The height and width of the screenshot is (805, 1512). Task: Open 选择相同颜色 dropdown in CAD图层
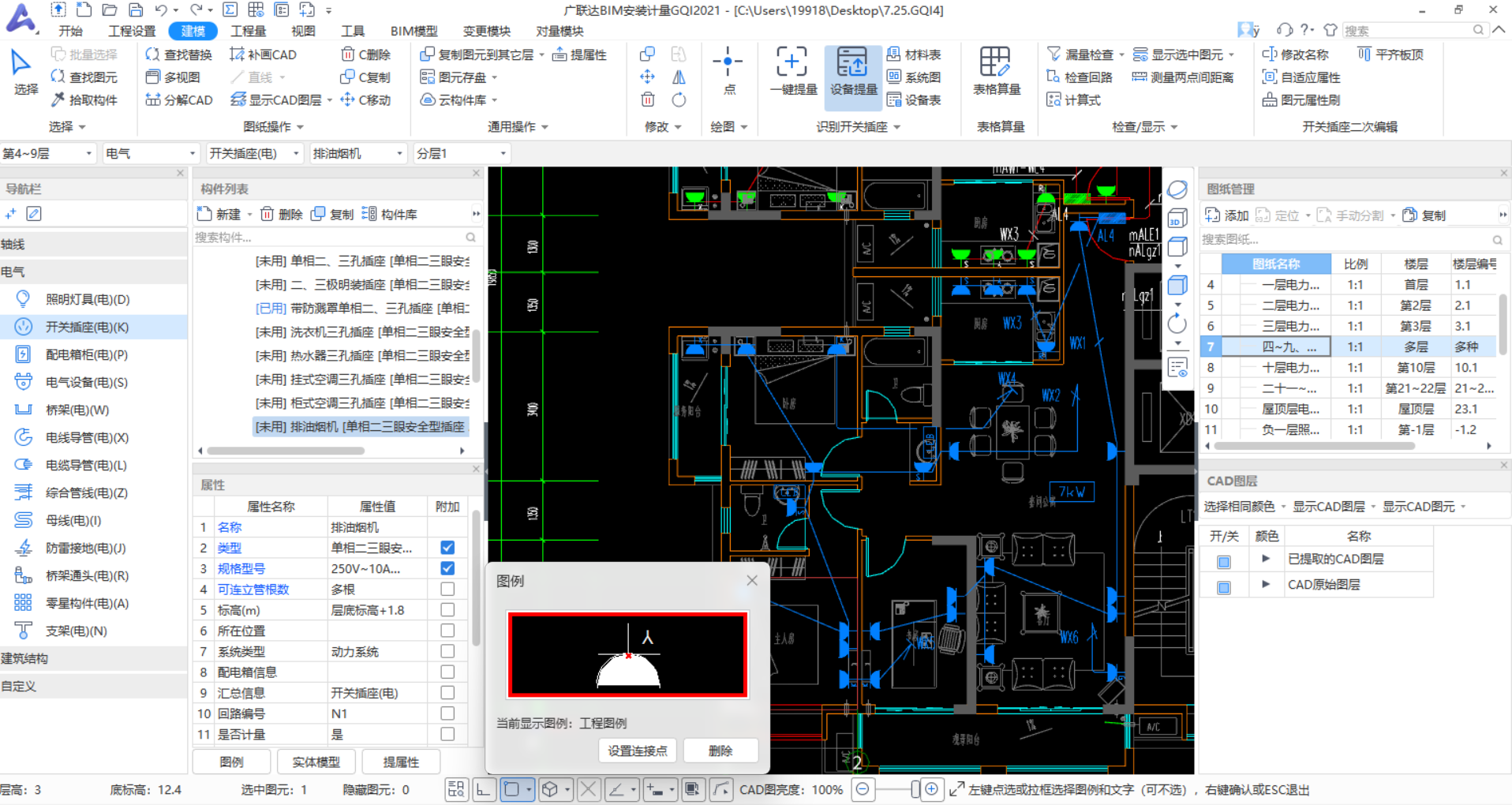tap(1244, 507)
